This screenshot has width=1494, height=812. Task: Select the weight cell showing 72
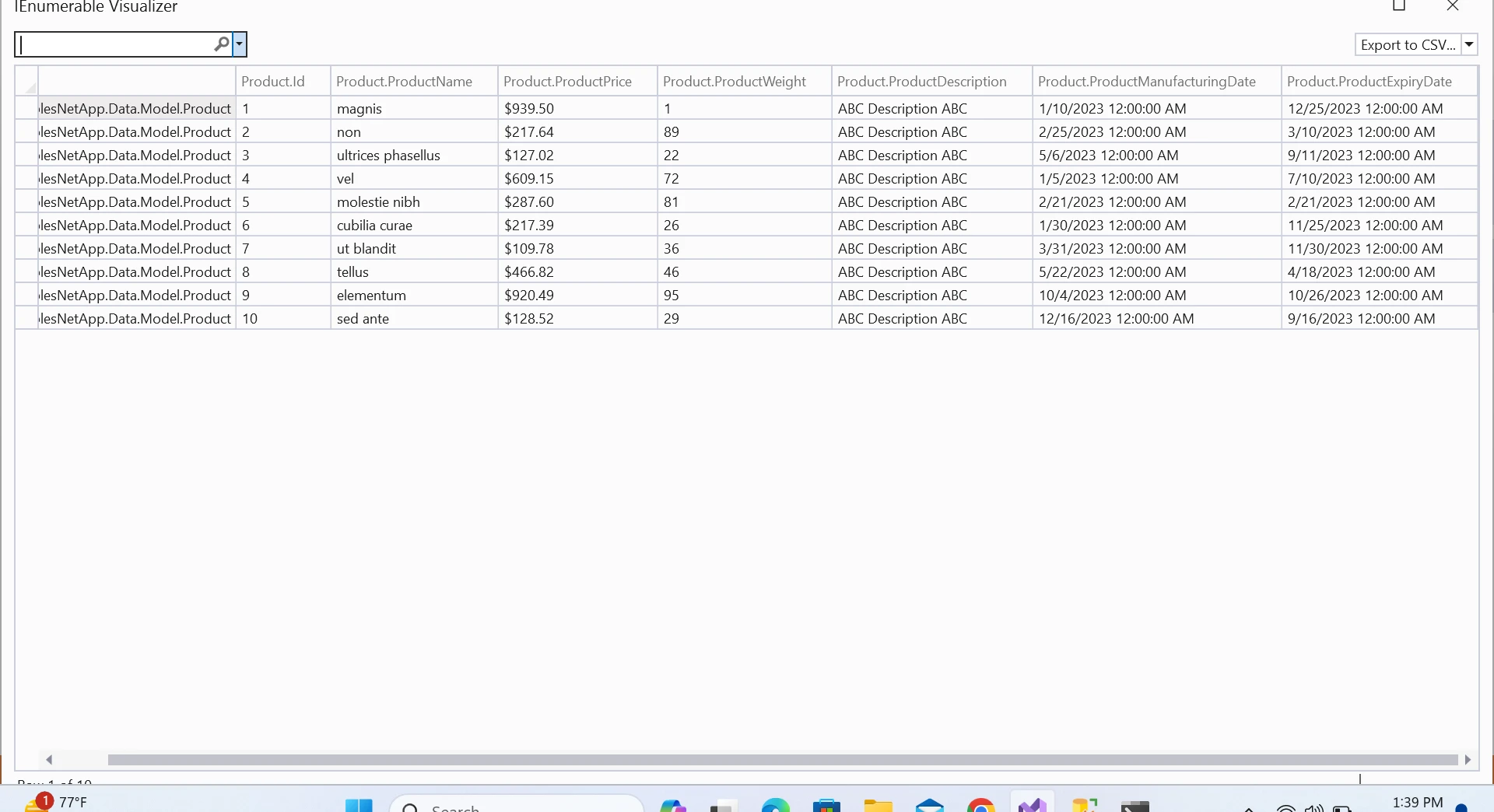point(745,178)
